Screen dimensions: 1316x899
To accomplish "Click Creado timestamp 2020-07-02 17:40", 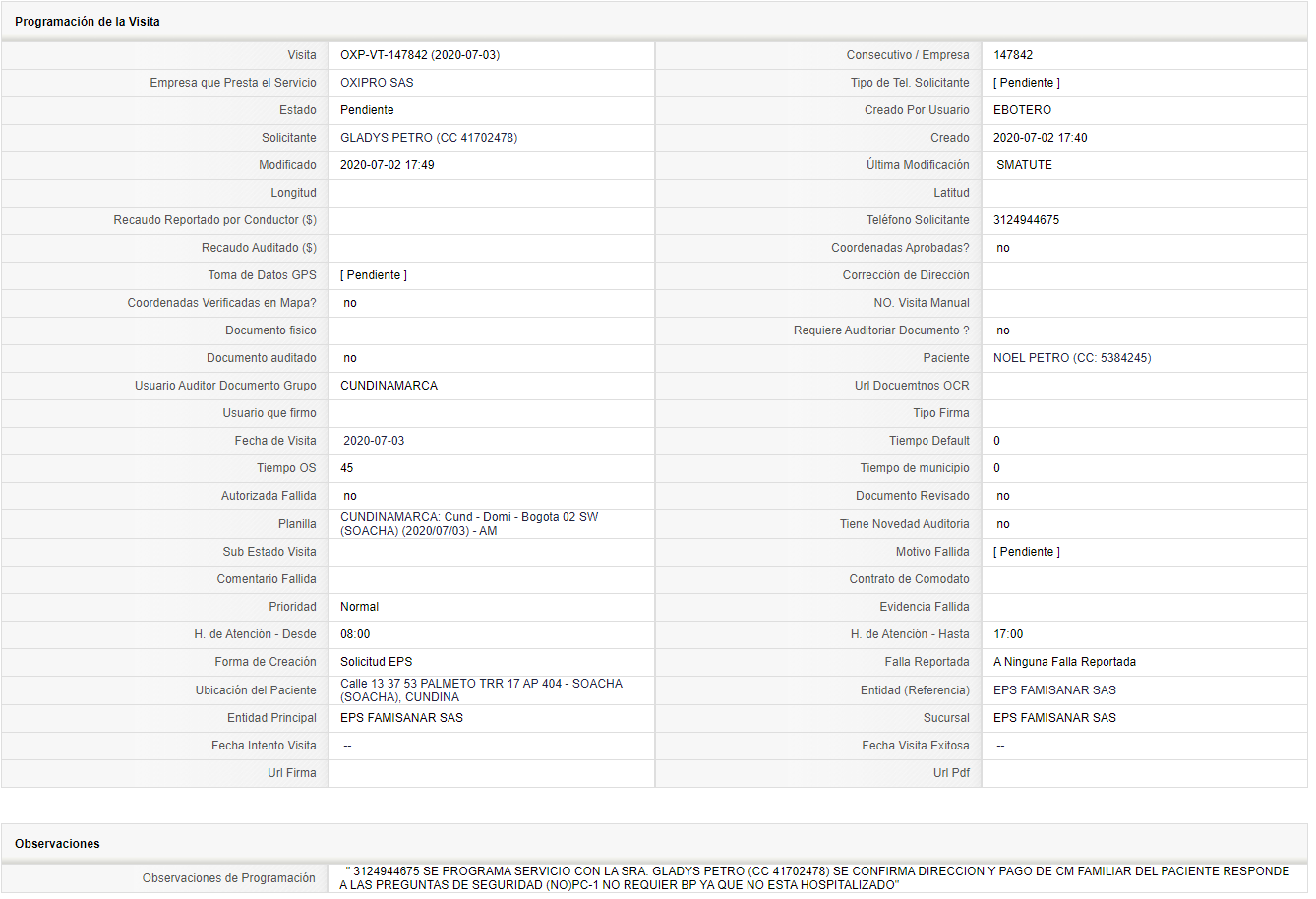I will [x=1041, y=138].
